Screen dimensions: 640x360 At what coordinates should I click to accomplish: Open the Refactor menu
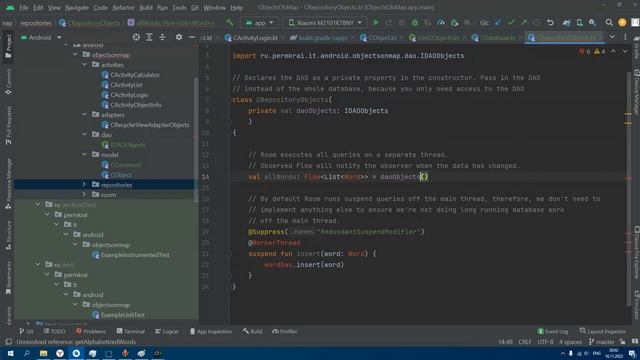point(123,7)
